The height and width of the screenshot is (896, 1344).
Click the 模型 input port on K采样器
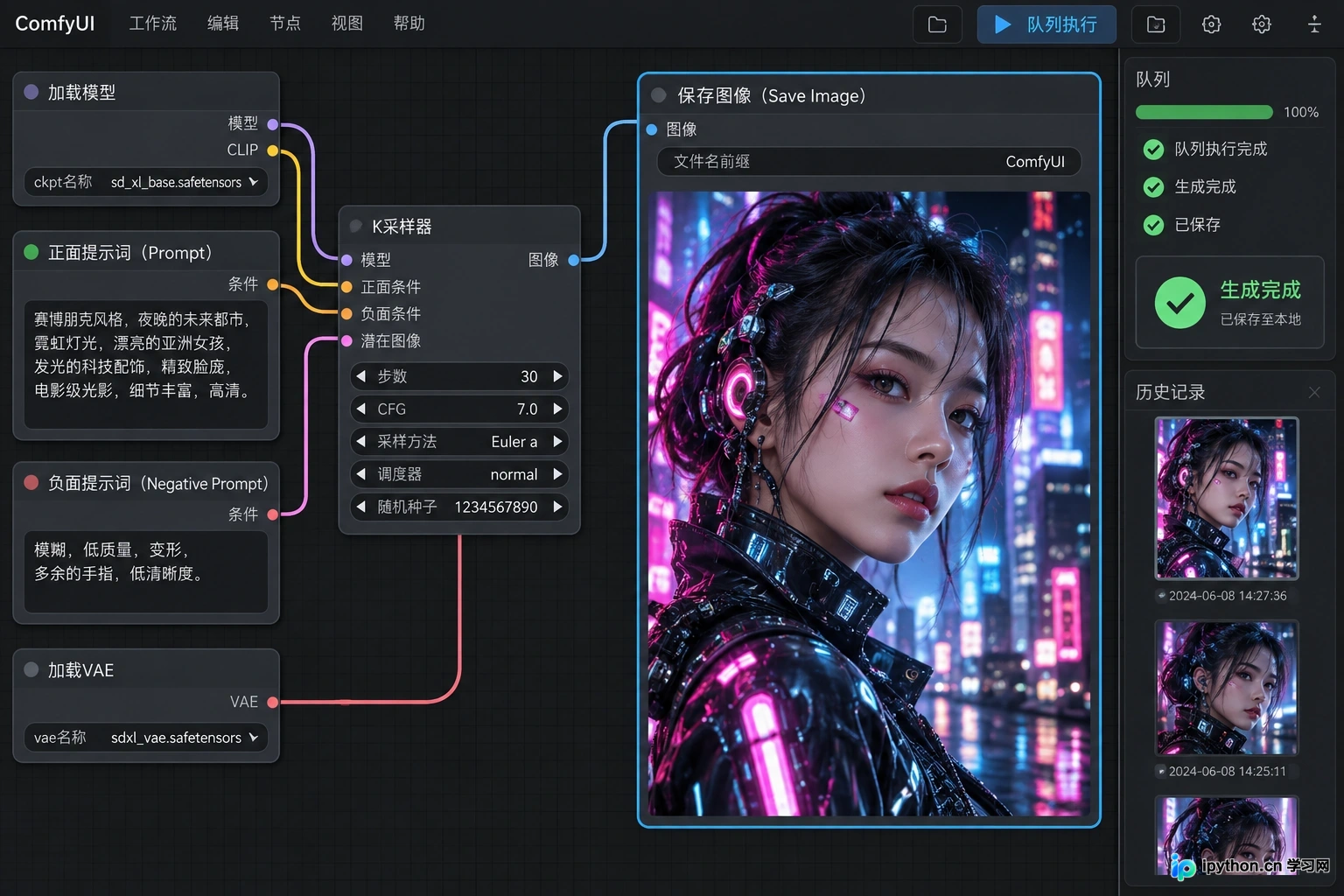tap(346, 260)
